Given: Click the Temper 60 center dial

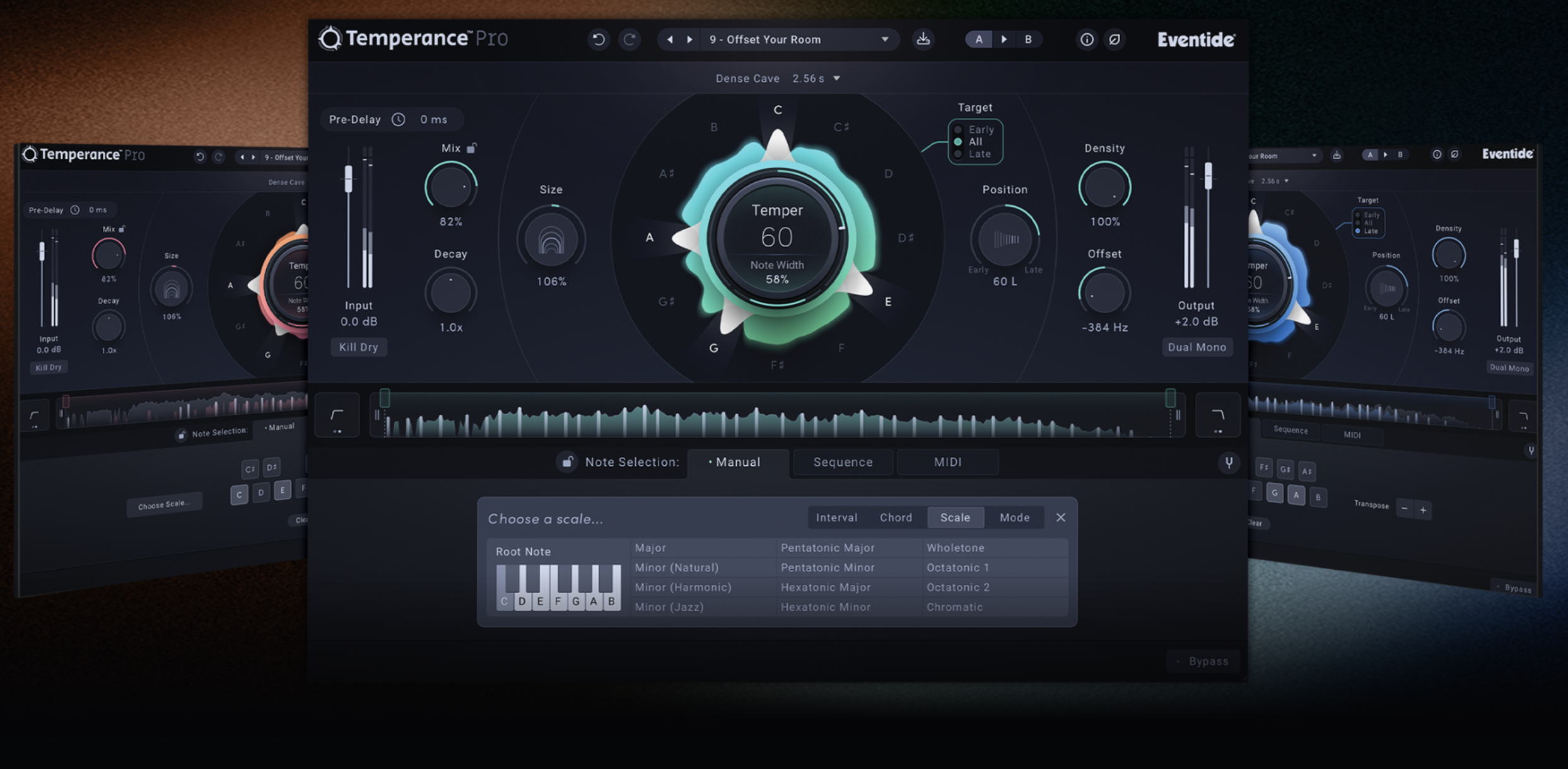Looking at the screenshot, I should point(777,239).
